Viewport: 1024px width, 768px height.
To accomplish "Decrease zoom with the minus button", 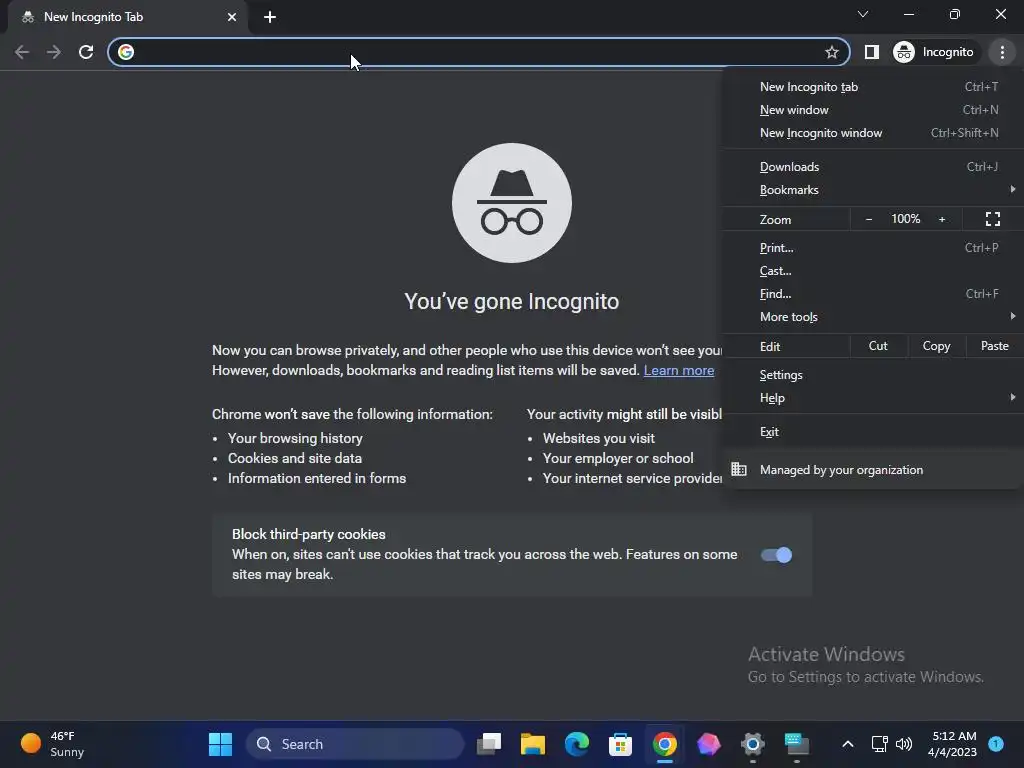I will click(x=869, y=219).
